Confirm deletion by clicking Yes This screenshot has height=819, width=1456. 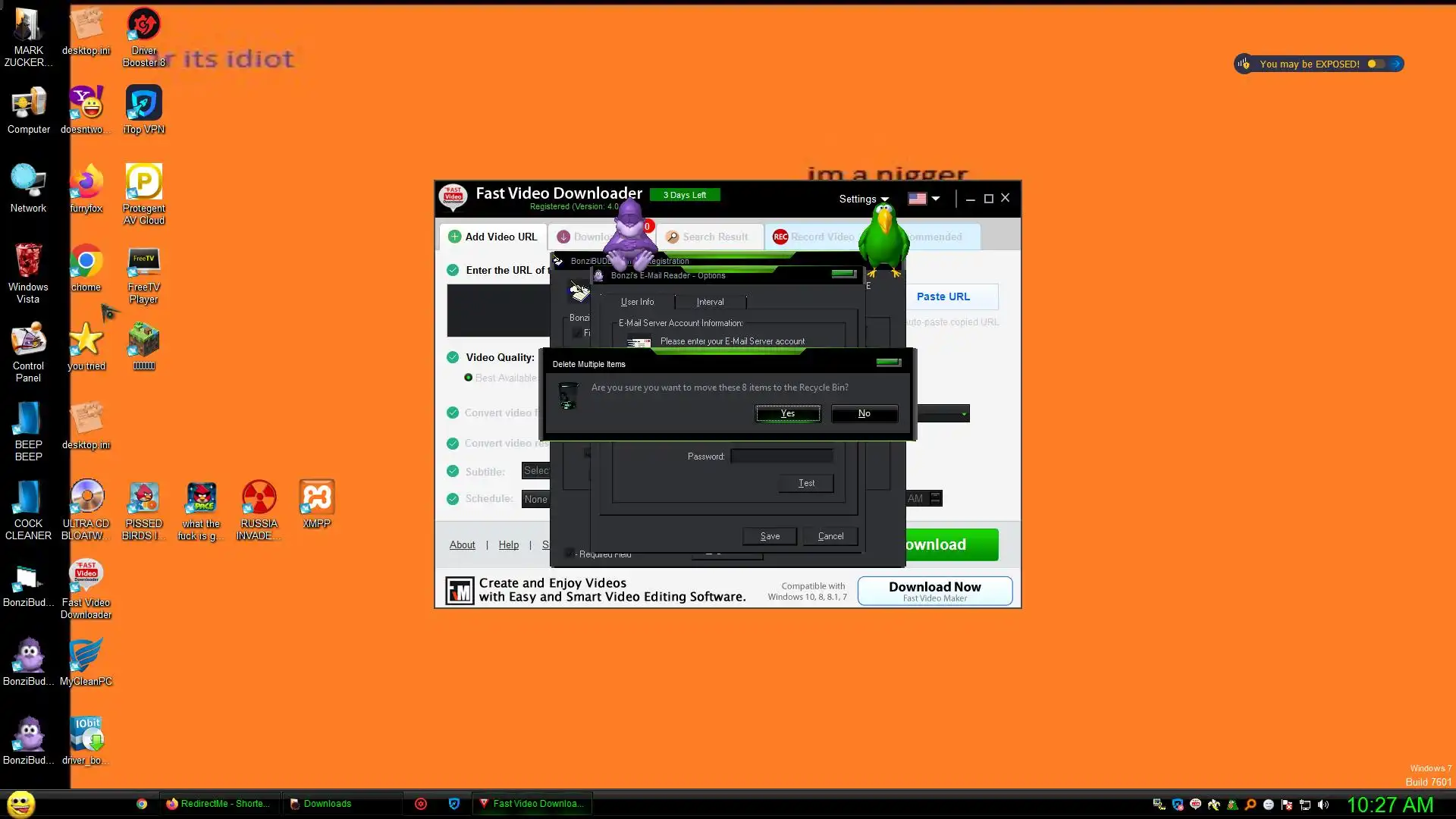tap(787, 413)
